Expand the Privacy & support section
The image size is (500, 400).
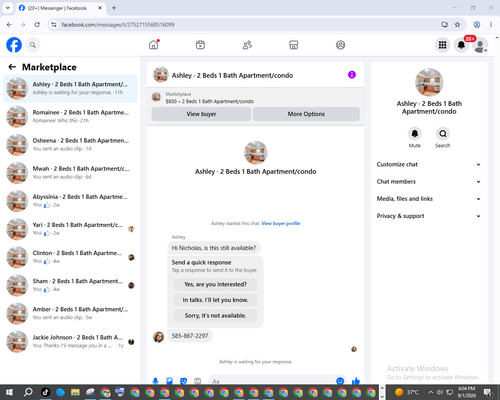pyautogui.click(x=429, y=216)
